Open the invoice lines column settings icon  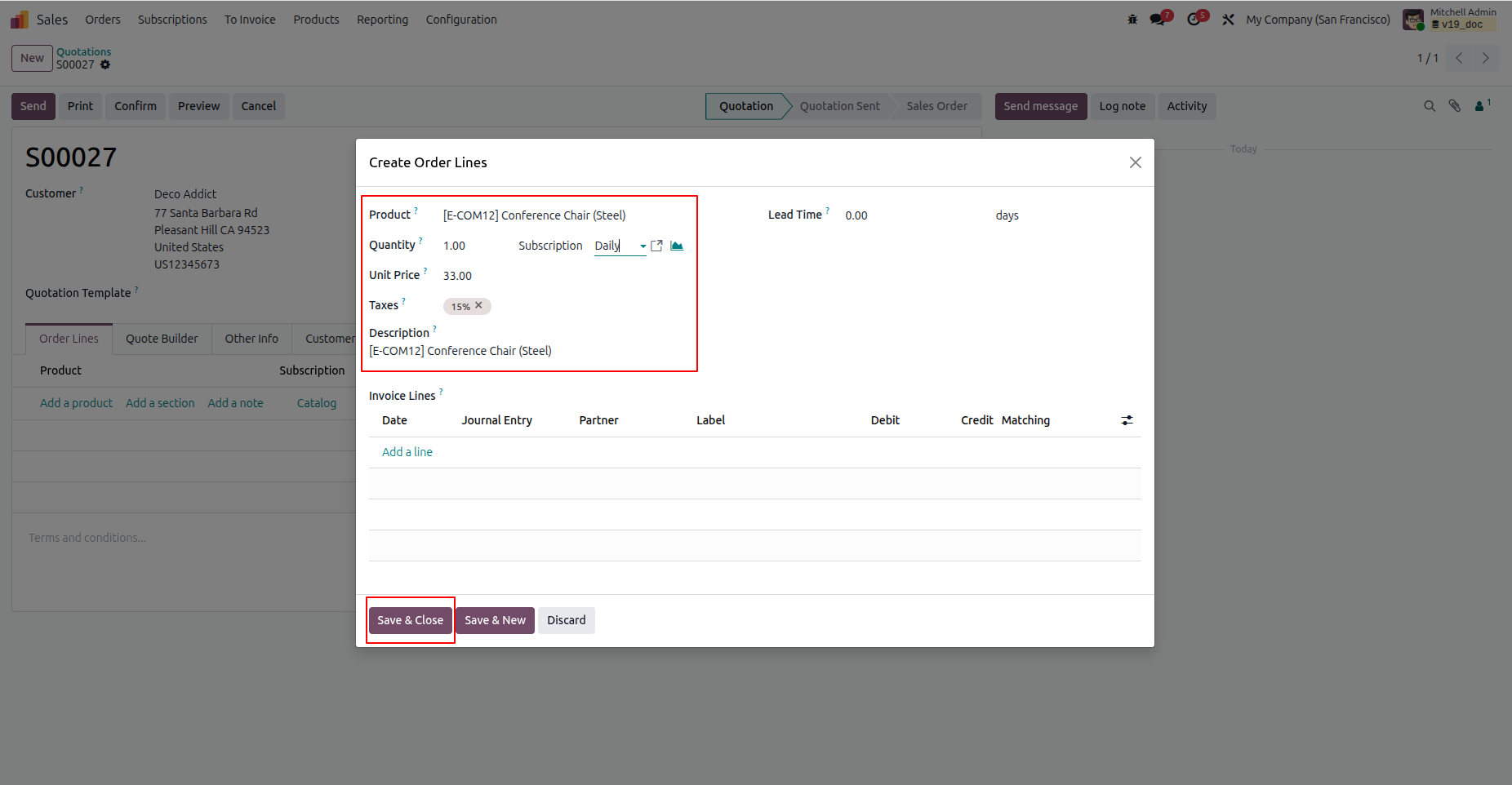[x=1127, y=420]
